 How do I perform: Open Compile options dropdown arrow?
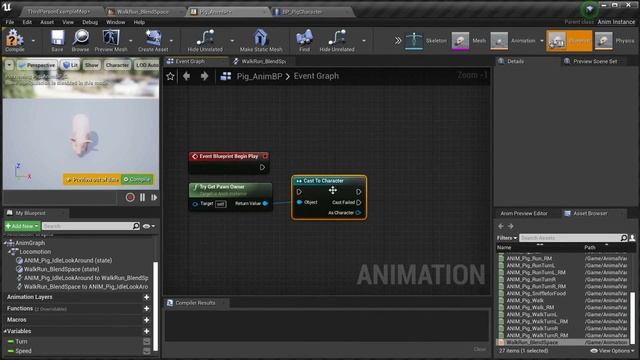pos(33,41)
